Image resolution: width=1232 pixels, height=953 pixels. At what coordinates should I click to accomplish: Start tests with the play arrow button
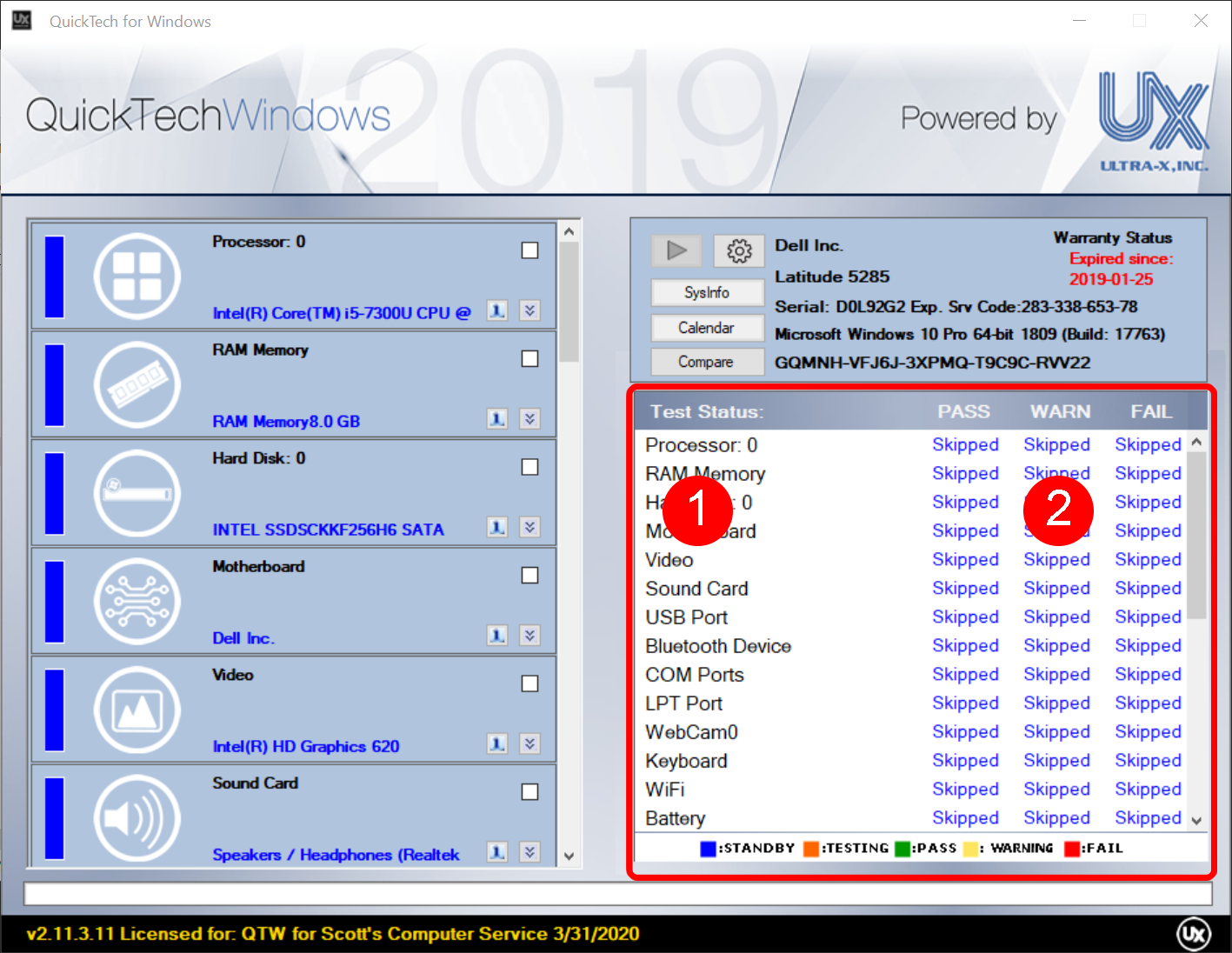tap(676, 251)
